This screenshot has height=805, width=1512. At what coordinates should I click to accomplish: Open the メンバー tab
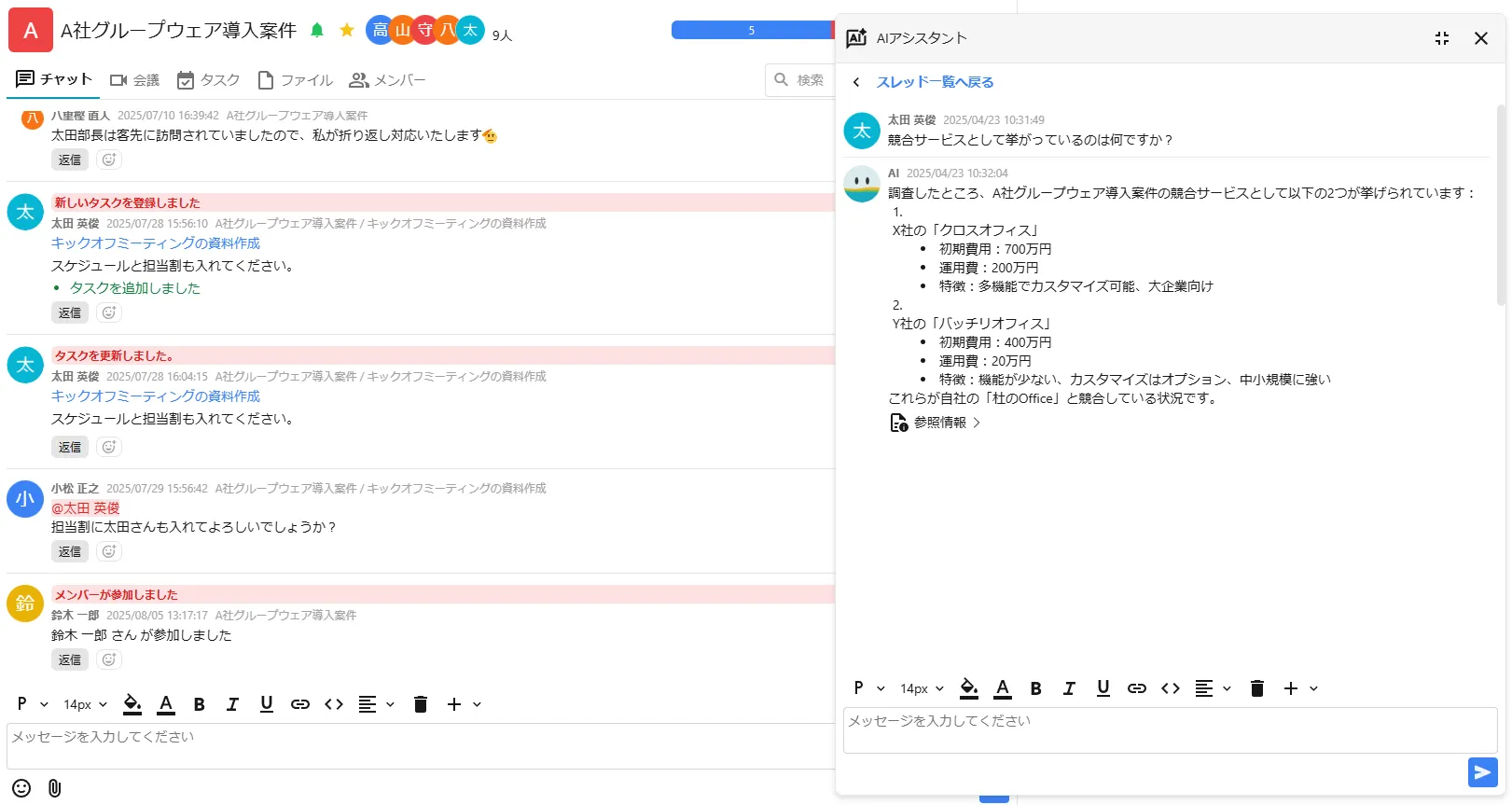(387, 80)
